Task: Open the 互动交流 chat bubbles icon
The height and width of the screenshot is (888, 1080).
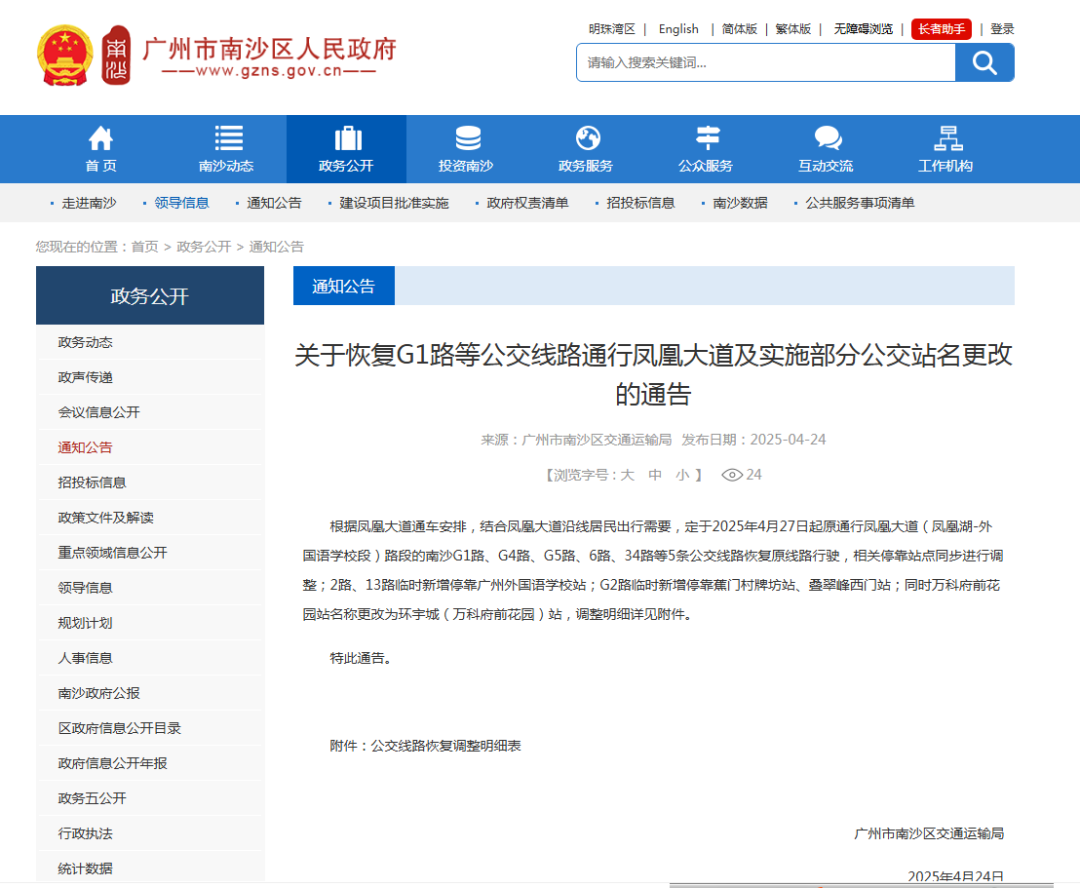Action: (x=827, y=138)
